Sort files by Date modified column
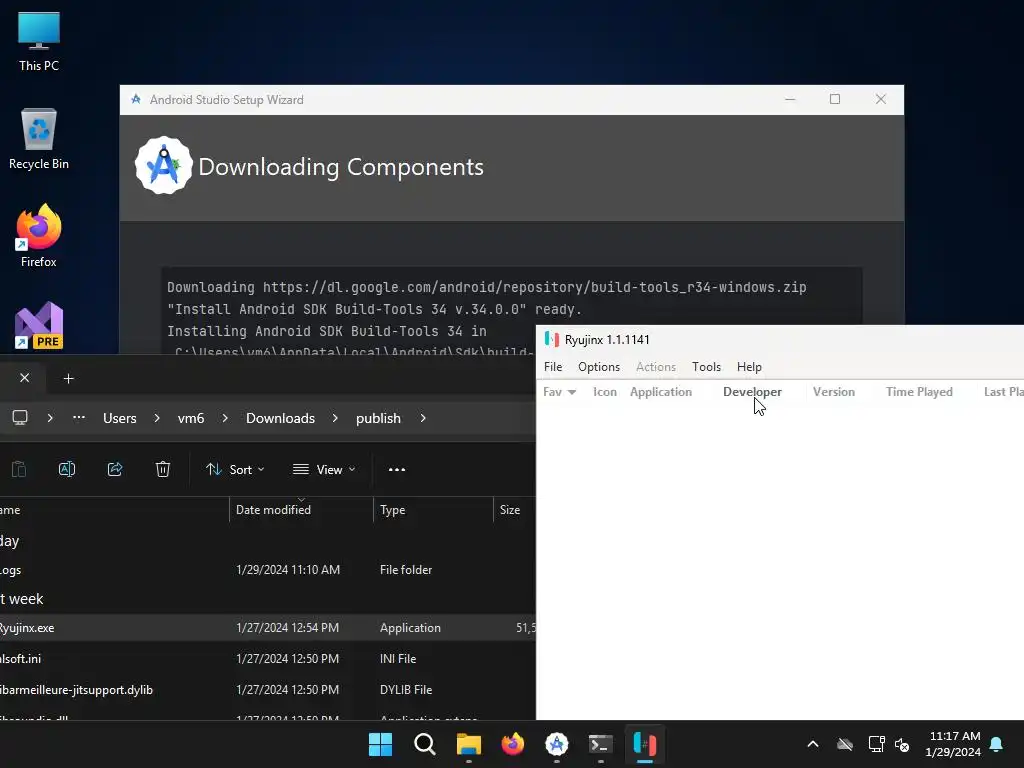The image size is (1024, 768). 301,509
